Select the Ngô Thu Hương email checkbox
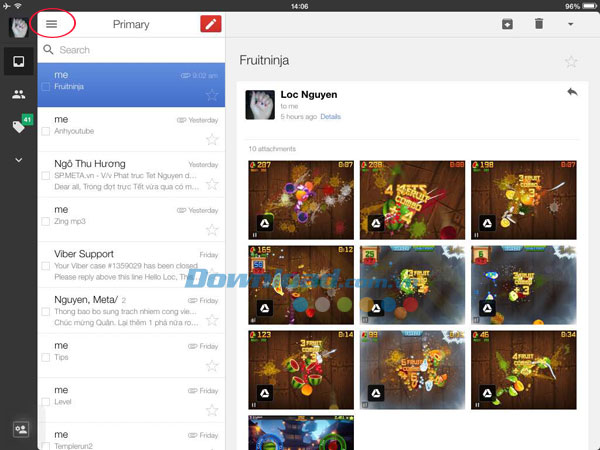Image resolution: width=600 pixels, height=450 pixels. [x=46, y=176]
